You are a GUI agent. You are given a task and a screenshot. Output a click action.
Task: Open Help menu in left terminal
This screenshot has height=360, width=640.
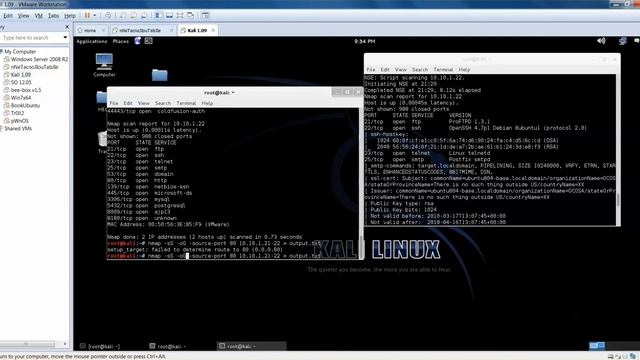(207, 103)
